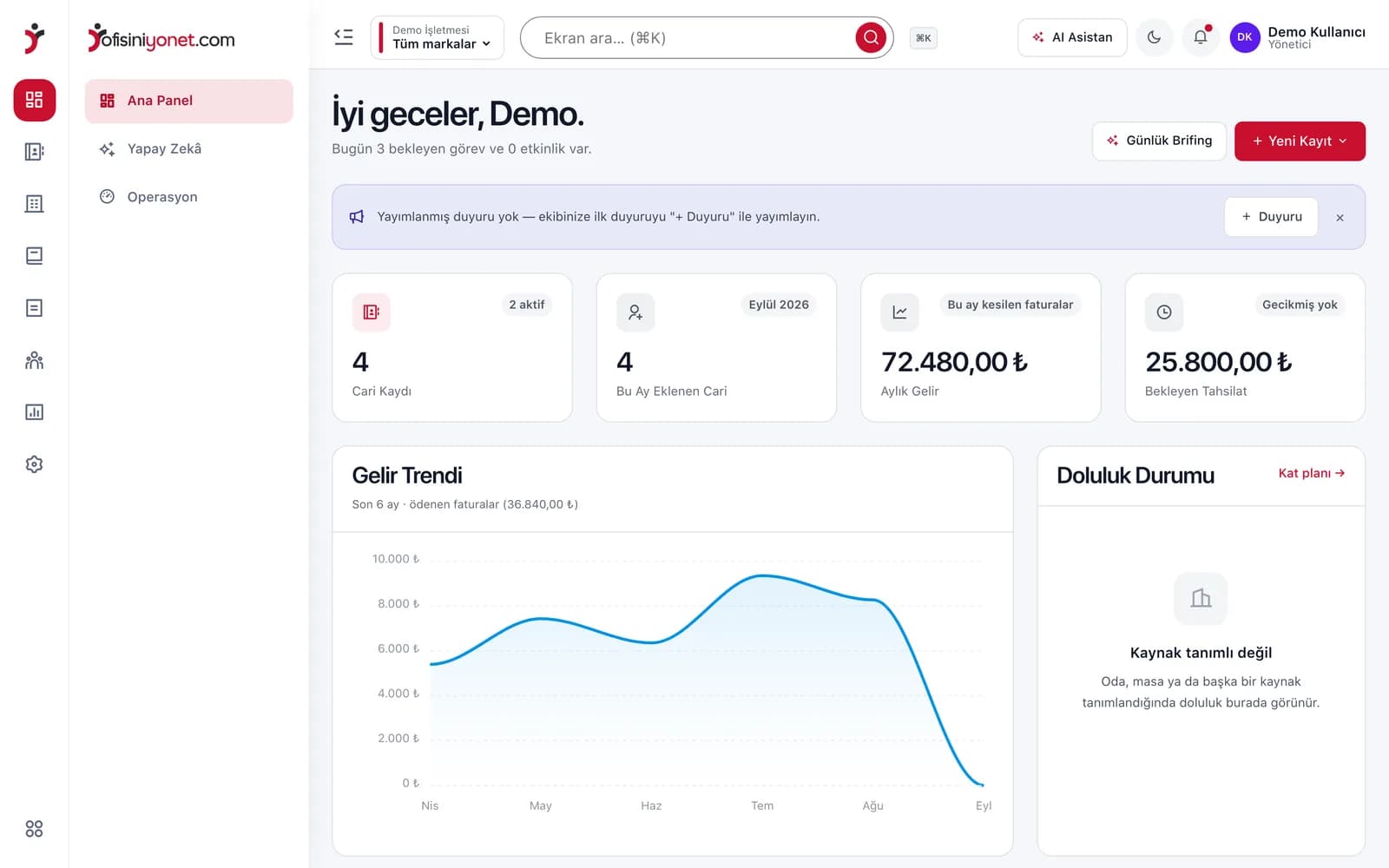Collapse the sidebar with the menu toggle icon
1389x868 pixels.
[x=344, y=37]
